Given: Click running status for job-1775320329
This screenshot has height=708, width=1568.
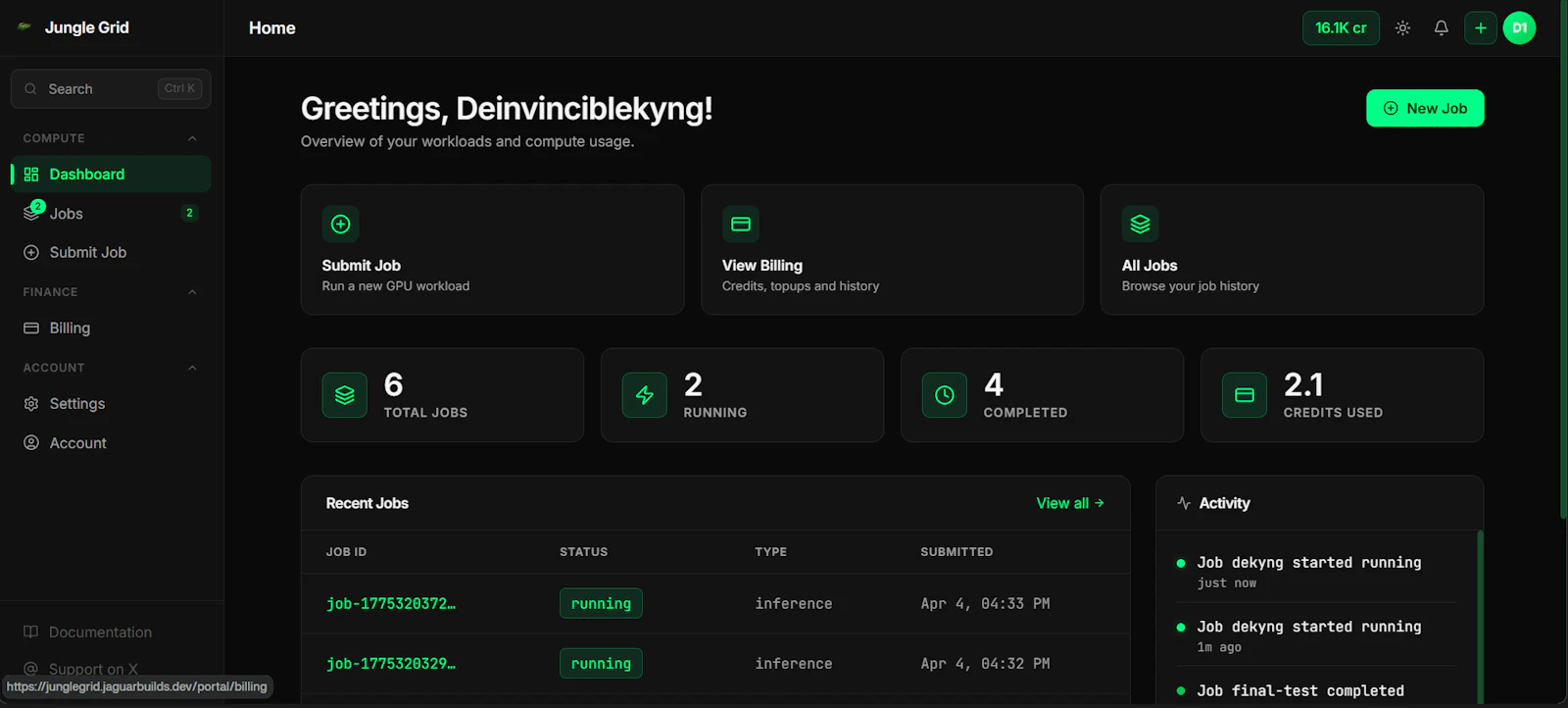Looking at the screenshot, I should coord(601,664).
